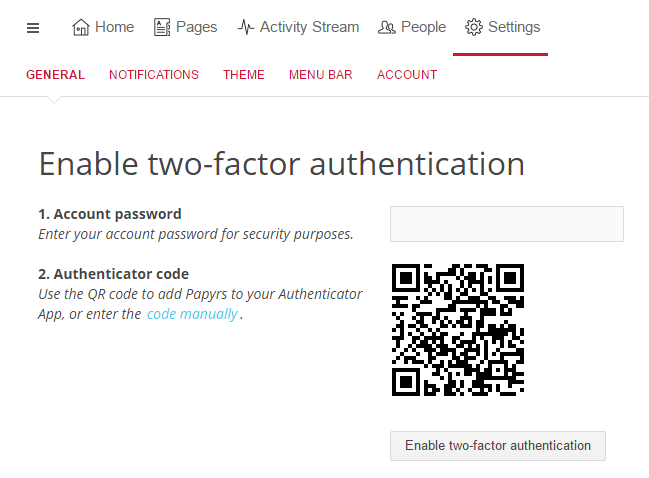
Task: Click the Home house icon
Action: point(81,27)
